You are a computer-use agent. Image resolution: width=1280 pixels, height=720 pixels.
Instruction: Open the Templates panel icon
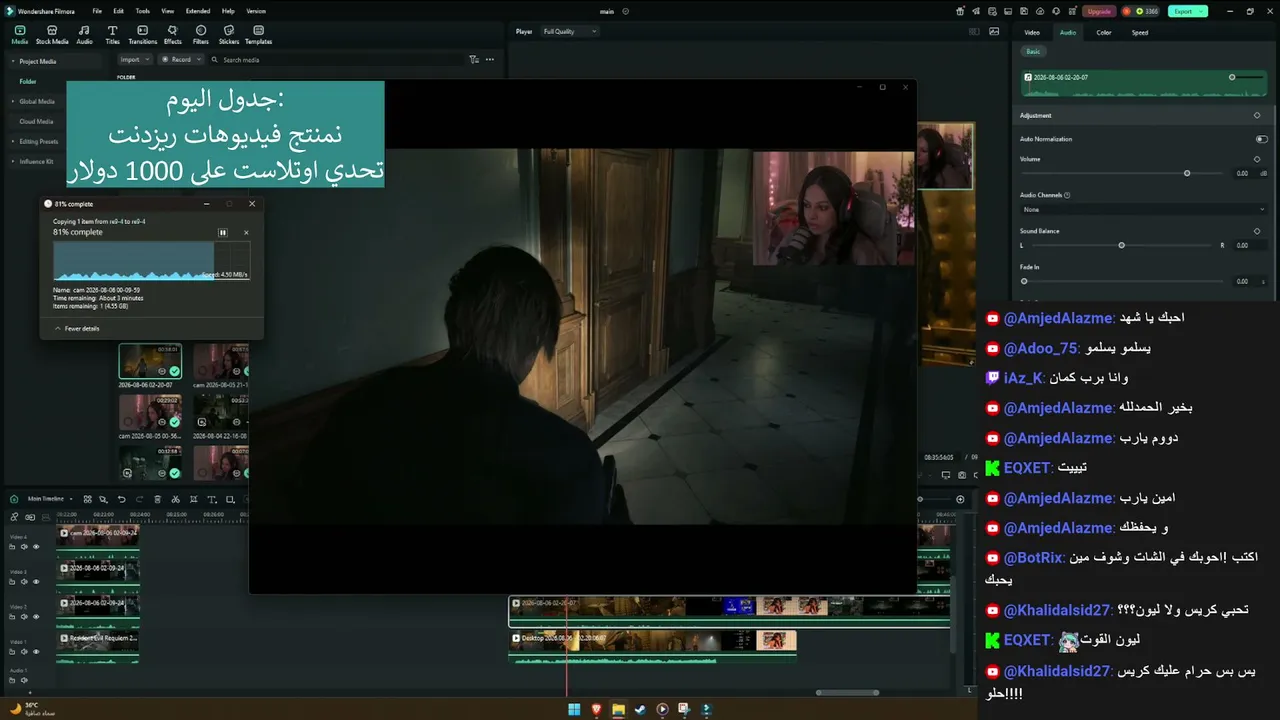point(258,35)
